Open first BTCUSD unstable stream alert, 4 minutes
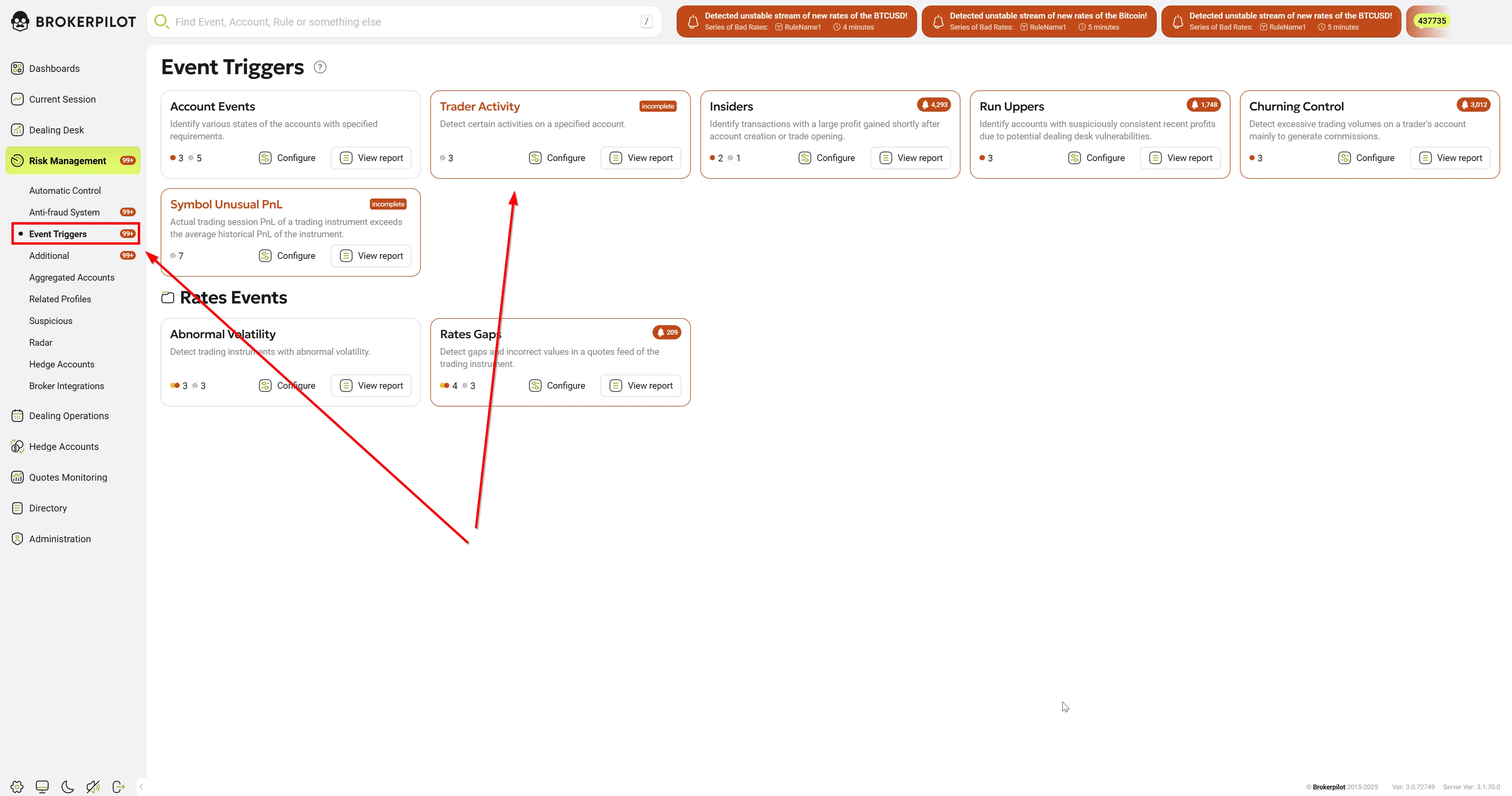1512x796 pixels. pos(797,22)
